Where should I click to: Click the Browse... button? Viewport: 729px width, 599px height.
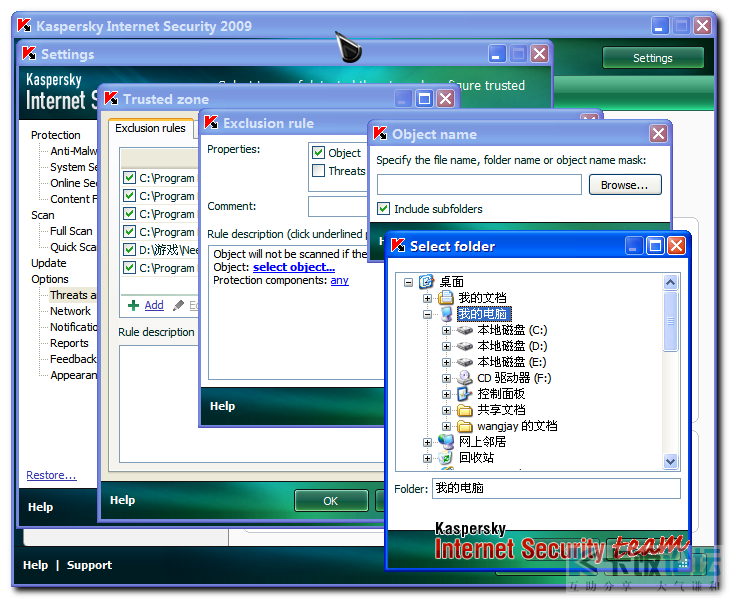pyautogui.click(x=625, y=185)
